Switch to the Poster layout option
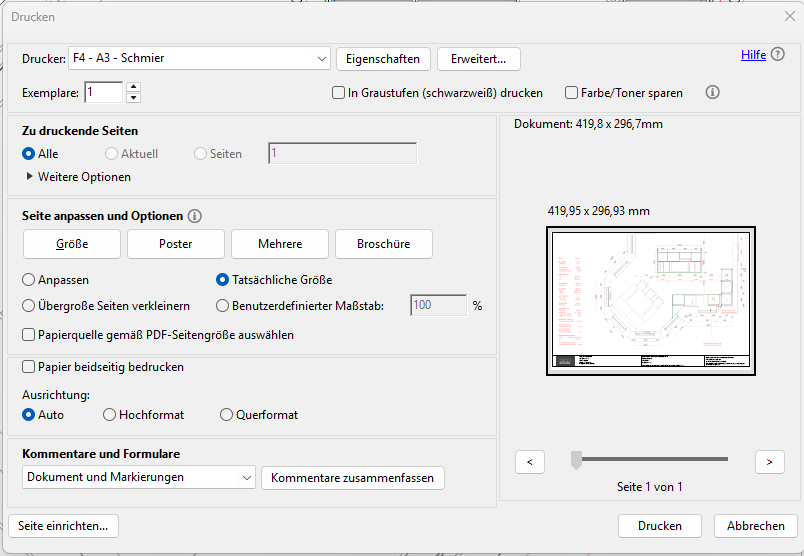The image size is (804, 556). 175,244
